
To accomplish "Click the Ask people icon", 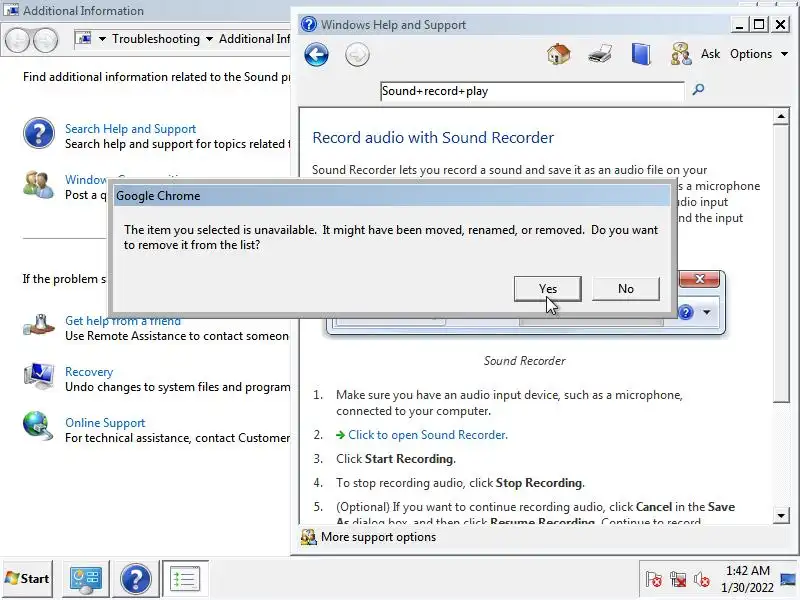I will [x=681, y=54].
